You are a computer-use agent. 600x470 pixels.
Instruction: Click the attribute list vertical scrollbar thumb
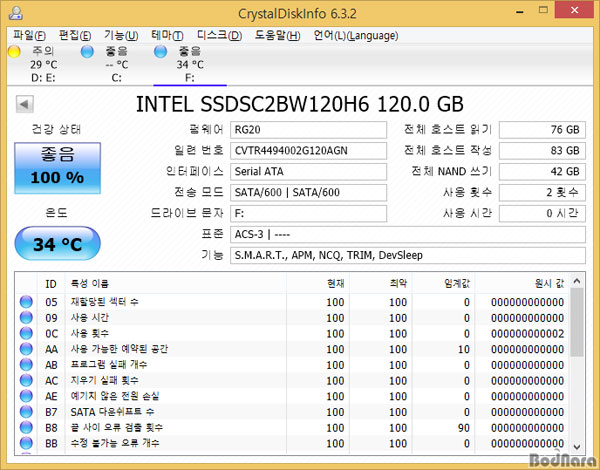(577, 323)
